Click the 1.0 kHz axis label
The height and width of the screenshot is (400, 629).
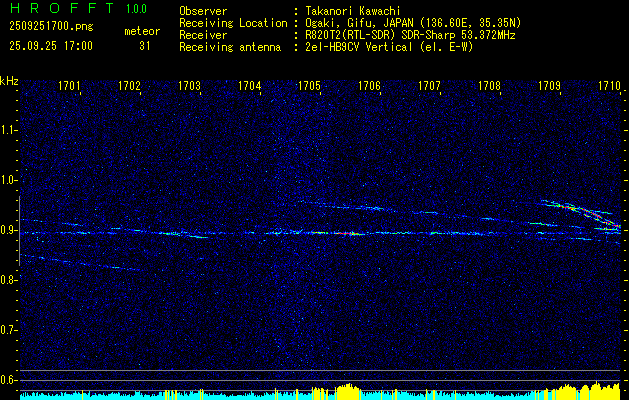7,180
